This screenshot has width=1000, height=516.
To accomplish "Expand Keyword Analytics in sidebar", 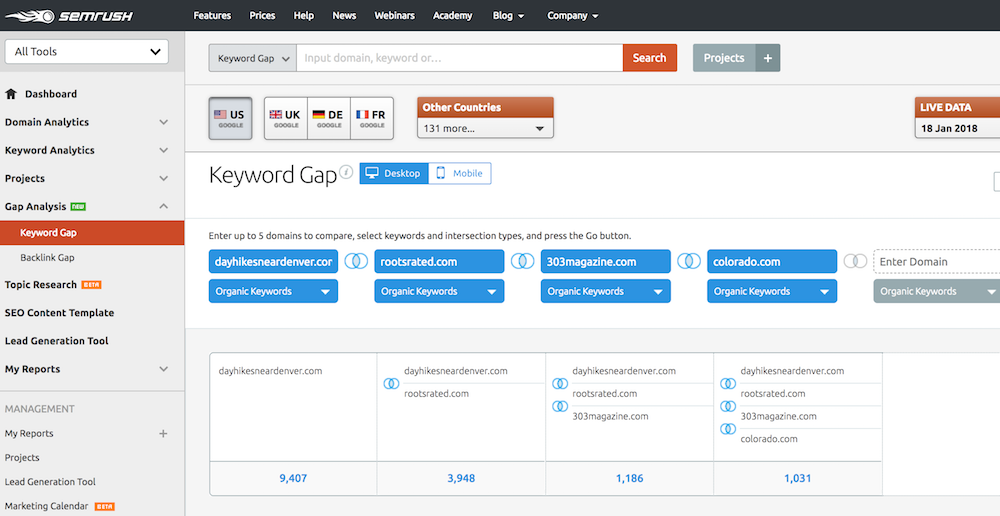I will pyautogui.click(x=164, y=151).
